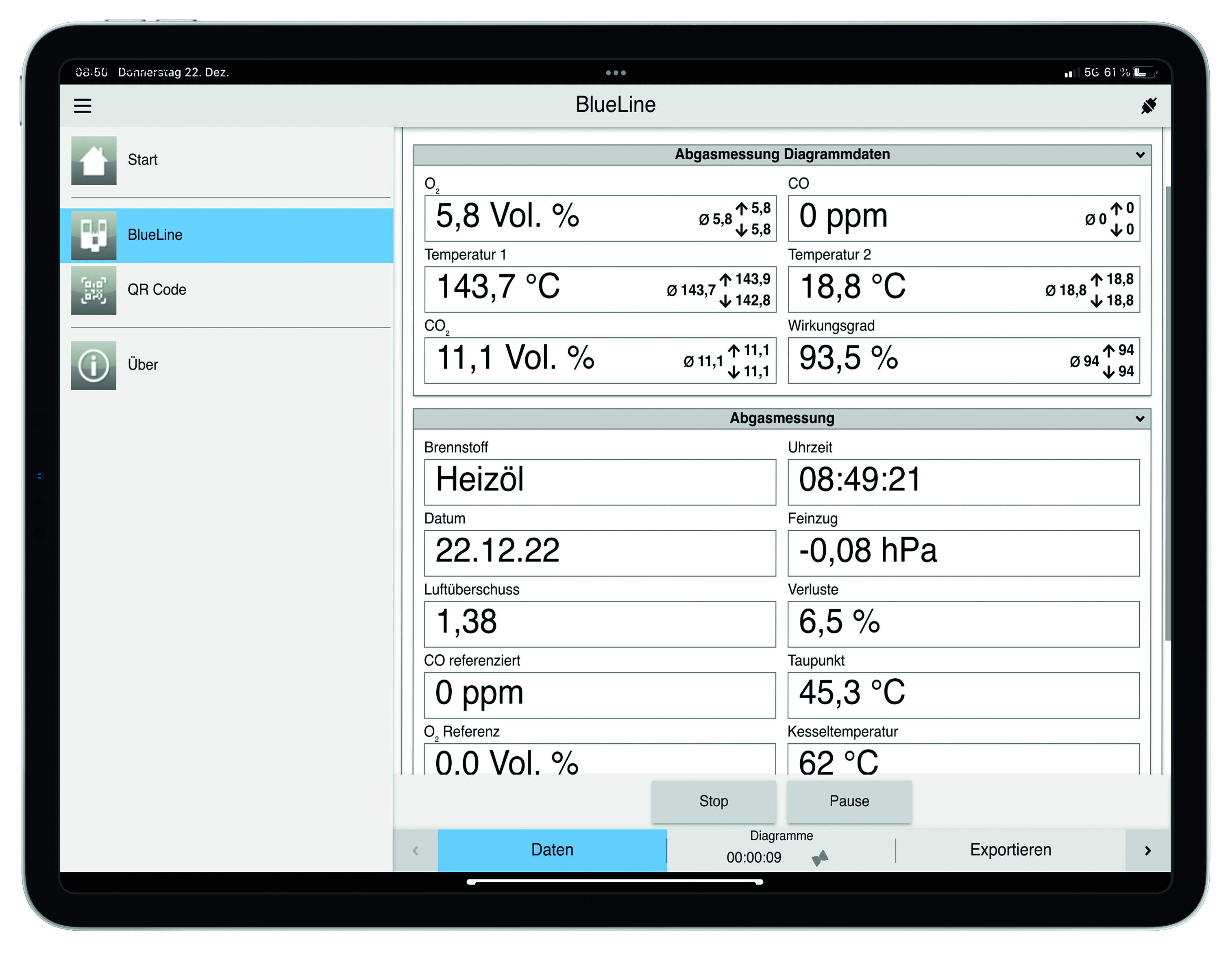The width and height of the screenshot is (1232, 953).
Task: Switch to the Daten tab
Action: (552, 850)
